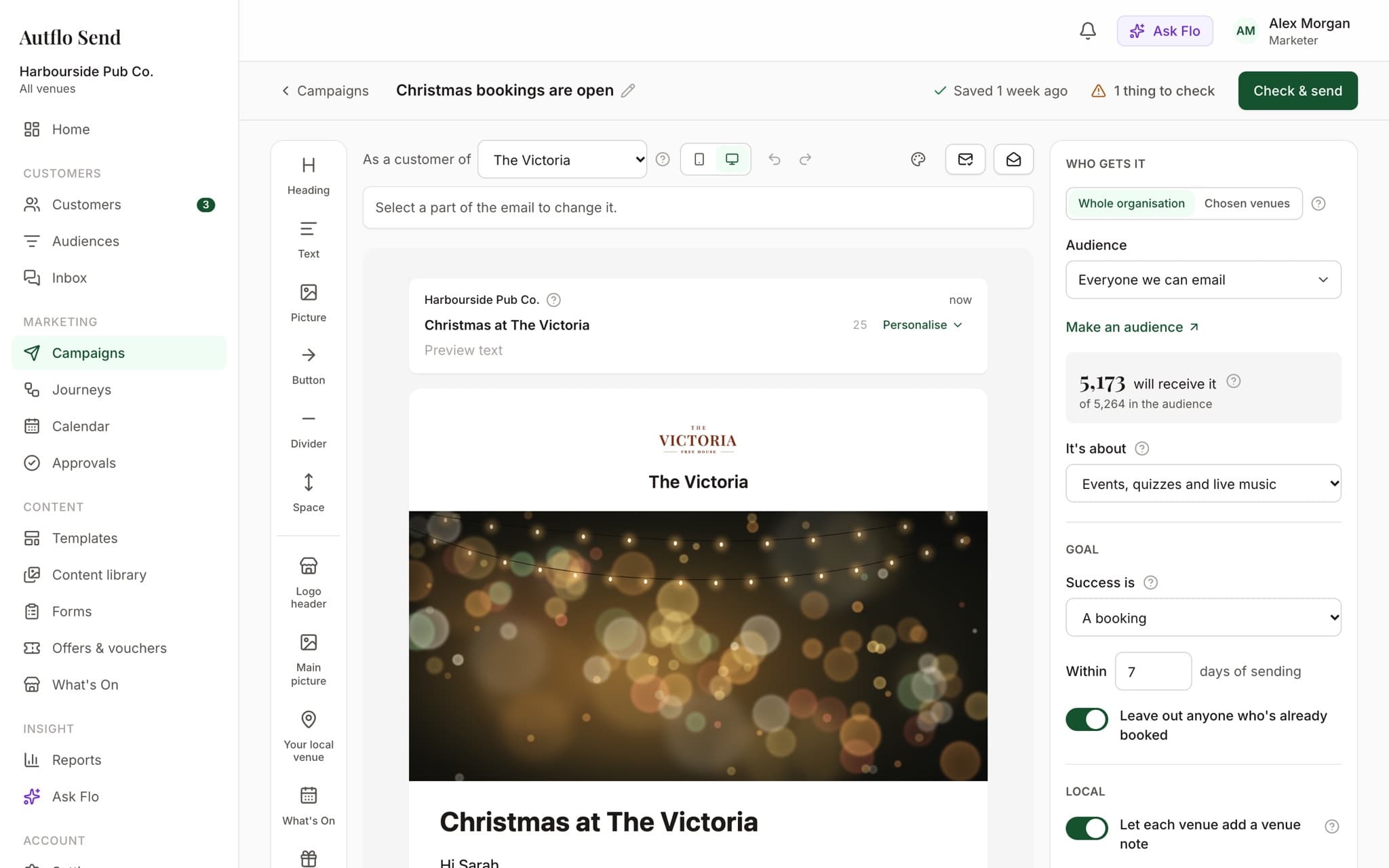Add a Divider block
Image resolution: width=1389 pixels, height=868 pixels.
click(x=309, y=430)
